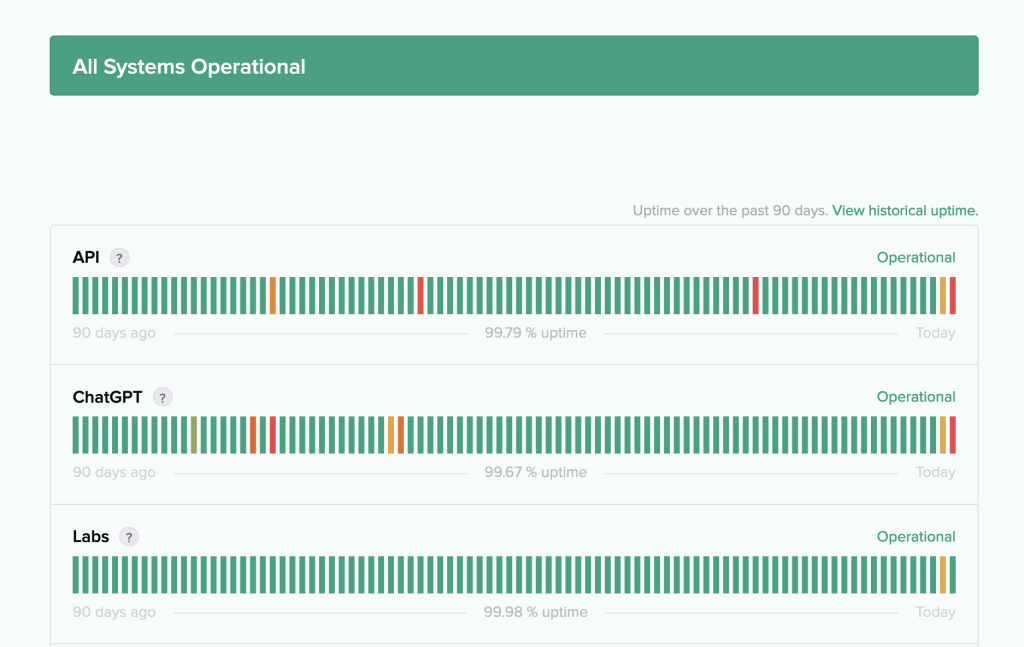Click the Operational status beside Labs

(x=916, y=537)
